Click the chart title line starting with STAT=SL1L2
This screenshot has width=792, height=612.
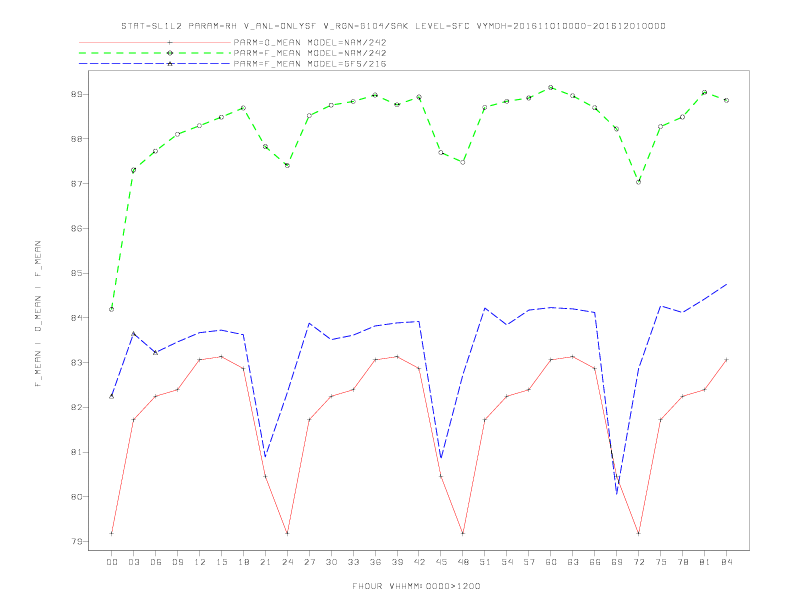click(x=393, y=26)
